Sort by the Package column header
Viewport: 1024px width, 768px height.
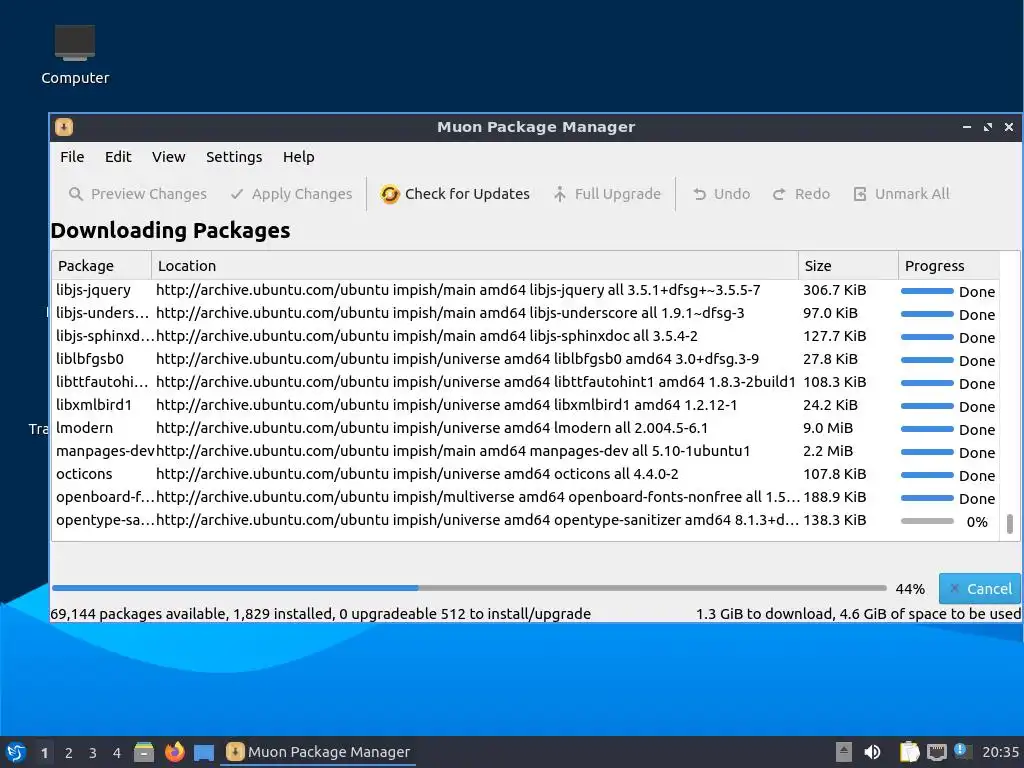(x=101, y=266)
